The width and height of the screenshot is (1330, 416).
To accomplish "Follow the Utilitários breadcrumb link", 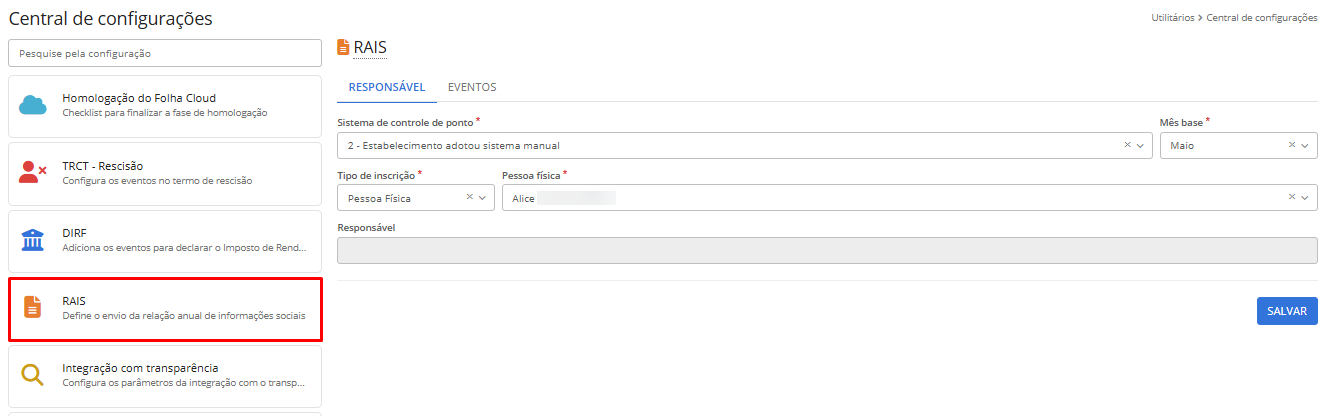I will [1172, 18].
